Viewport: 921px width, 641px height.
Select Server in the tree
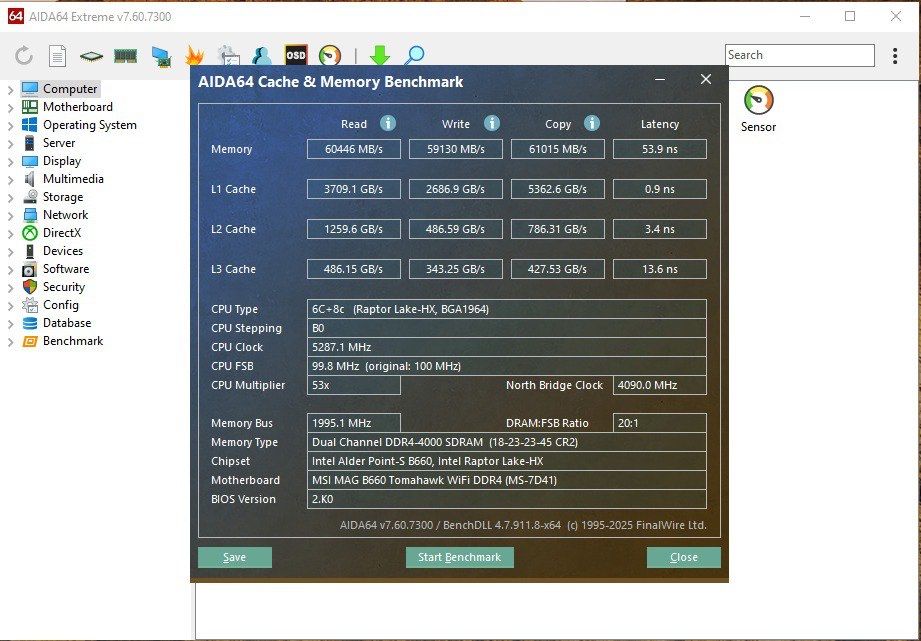(59, 143)
